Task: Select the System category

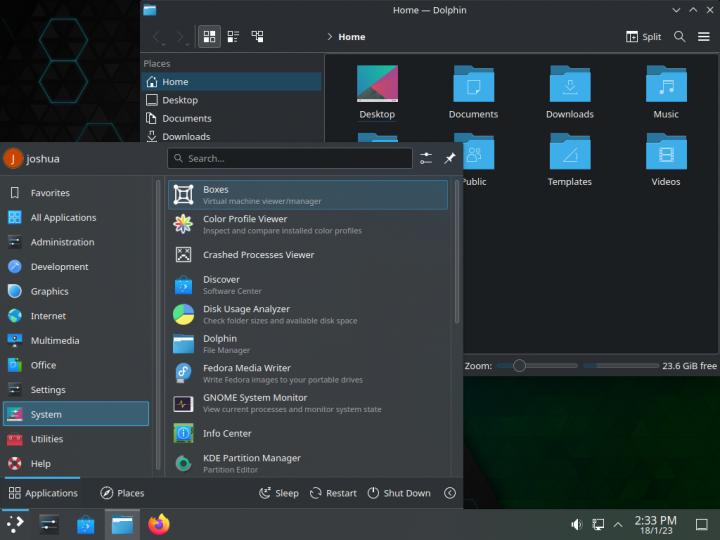Action: point(76,414)
